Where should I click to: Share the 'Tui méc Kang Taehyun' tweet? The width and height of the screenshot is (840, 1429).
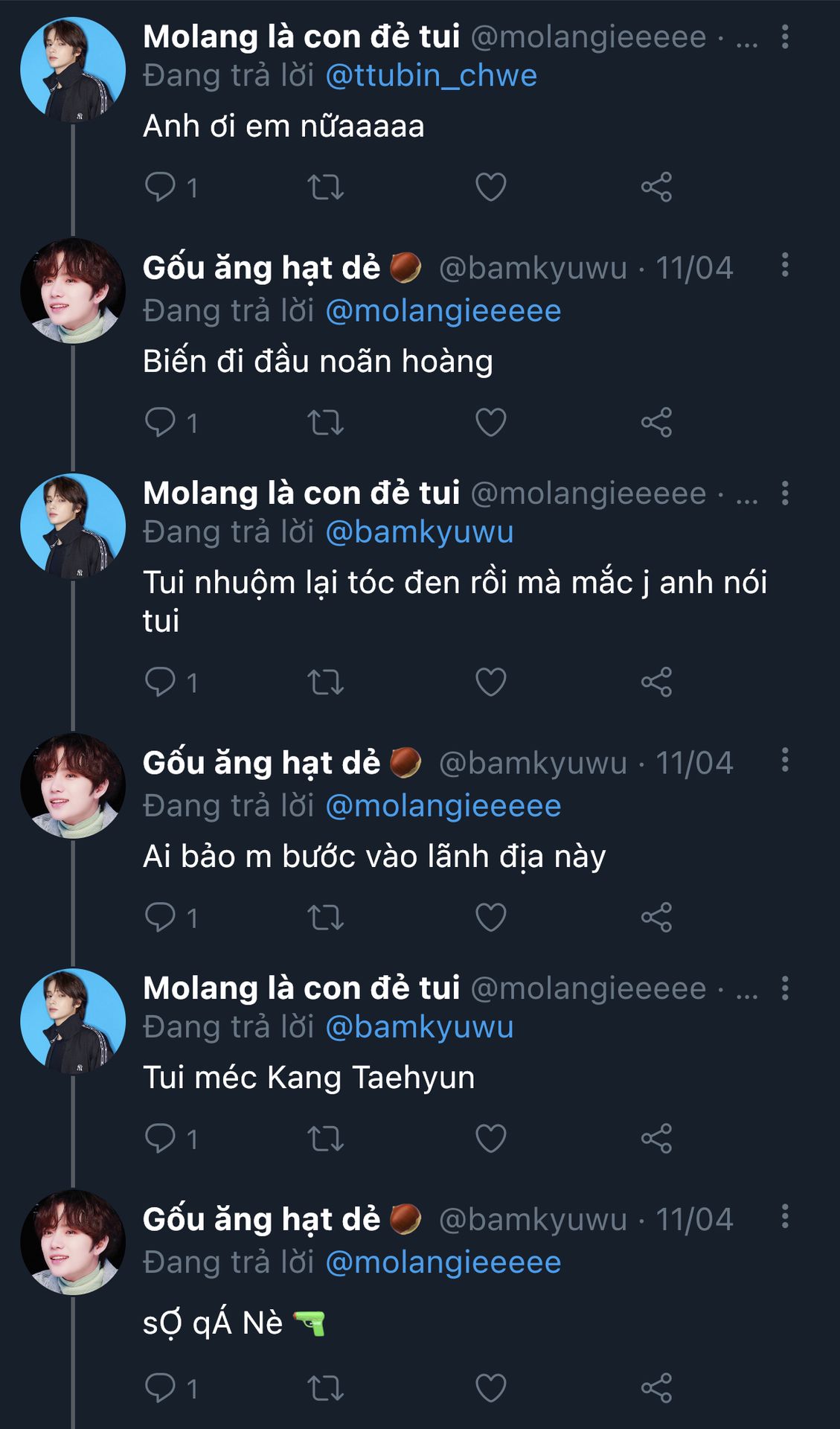coord(656,1138)
